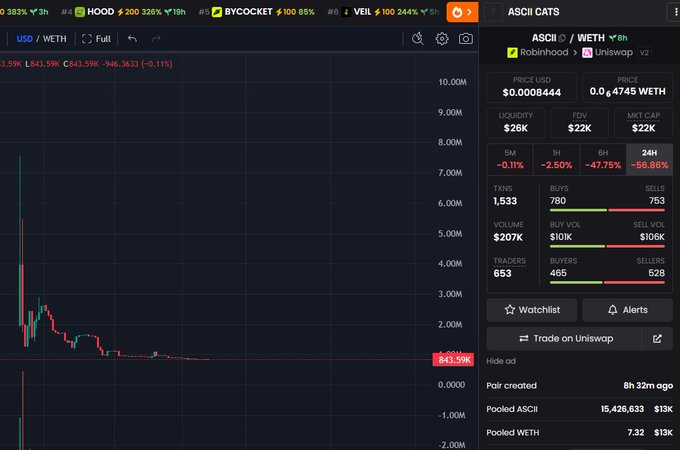Click the FDV $22K box
Image resolution: width=680 pixels, height=450 pixels.
point(579,123)
